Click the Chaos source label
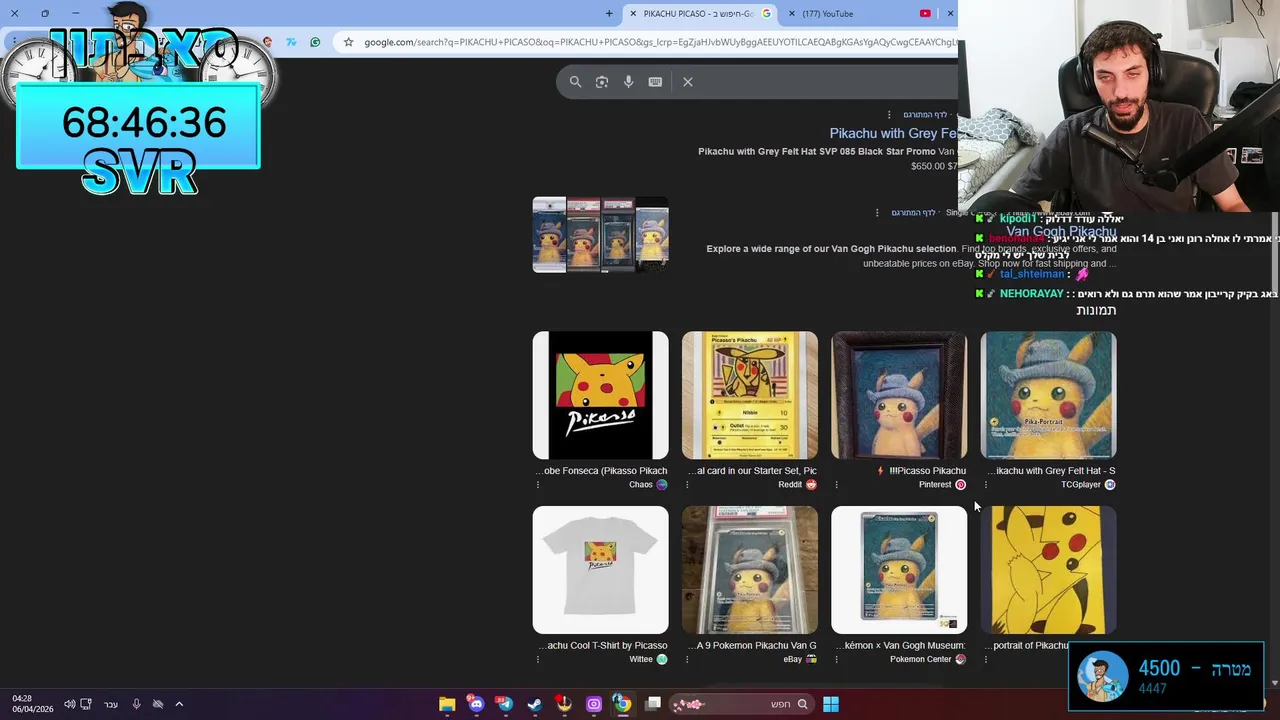The height and width of the screenshot is (720, 1280). pyautogui.click(x=648, y=485)
